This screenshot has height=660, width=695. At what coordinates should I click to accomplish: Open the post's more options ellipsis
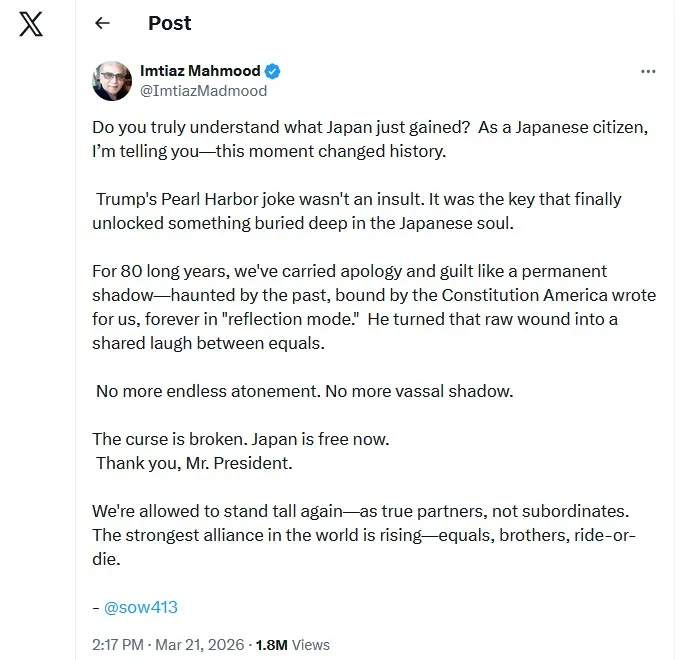(648, 72)
